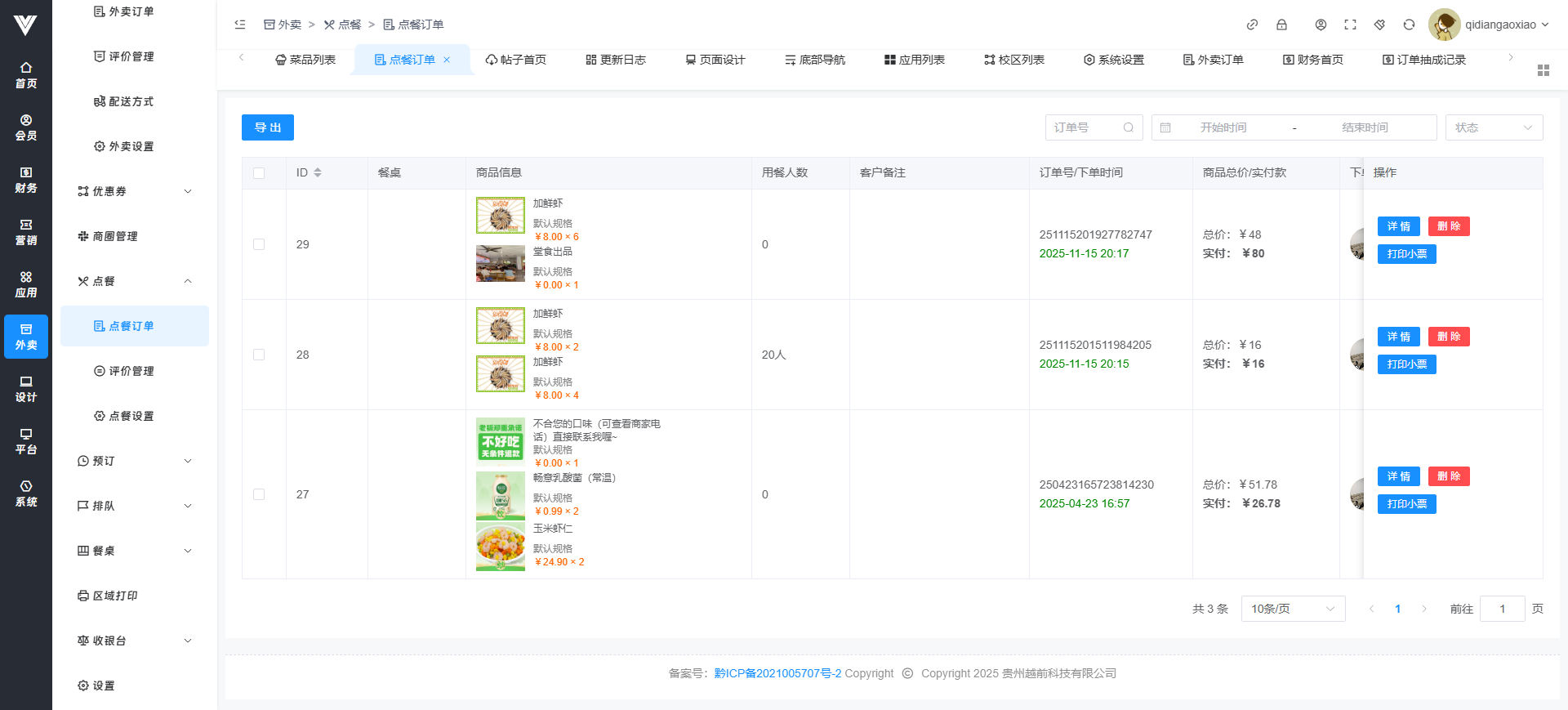Open 点餐设置 in the sidebar menu
Viewport: 1568px width, 710px height.
click(131, 416)
